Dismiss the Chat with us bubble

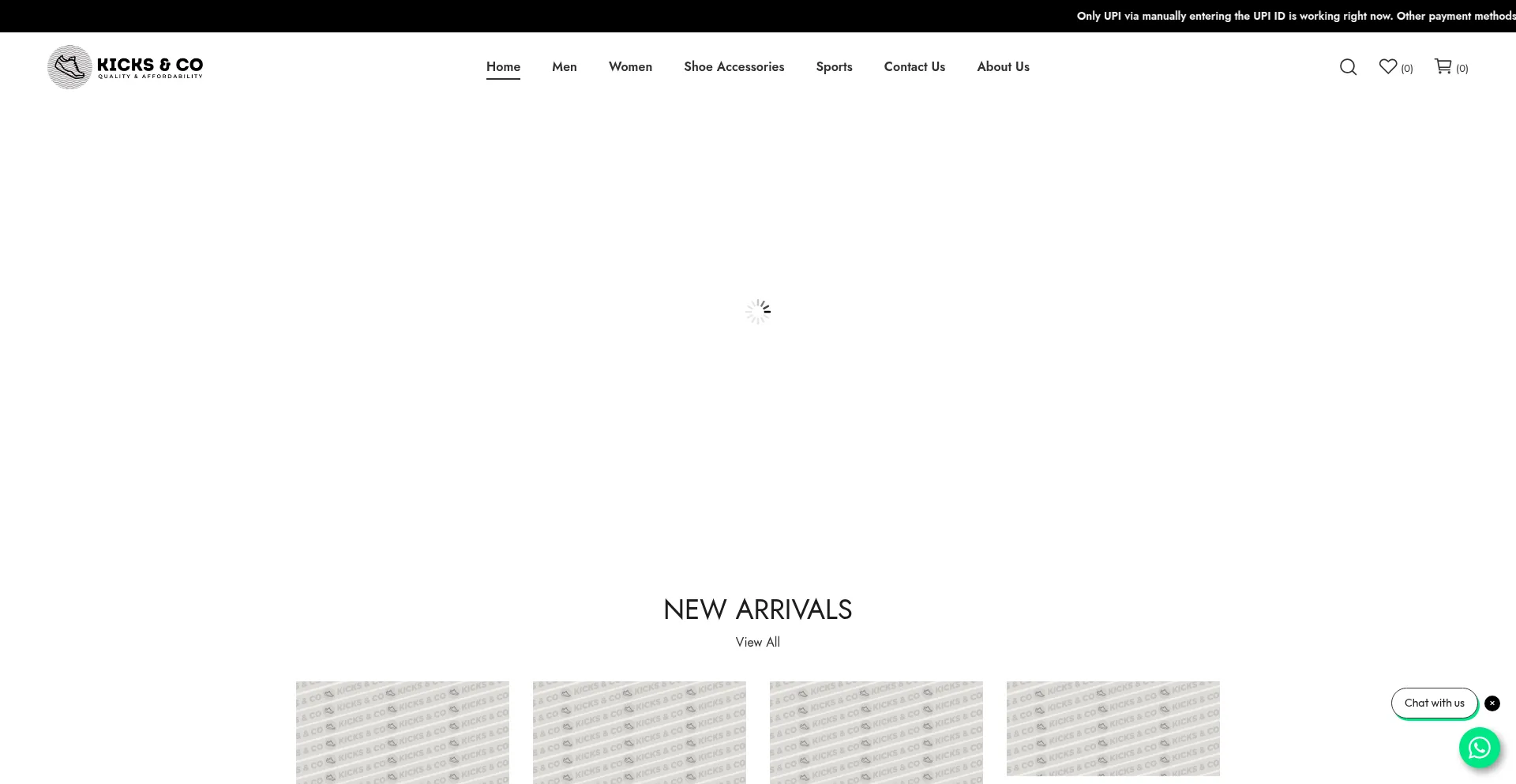[x=1492, y=703]
